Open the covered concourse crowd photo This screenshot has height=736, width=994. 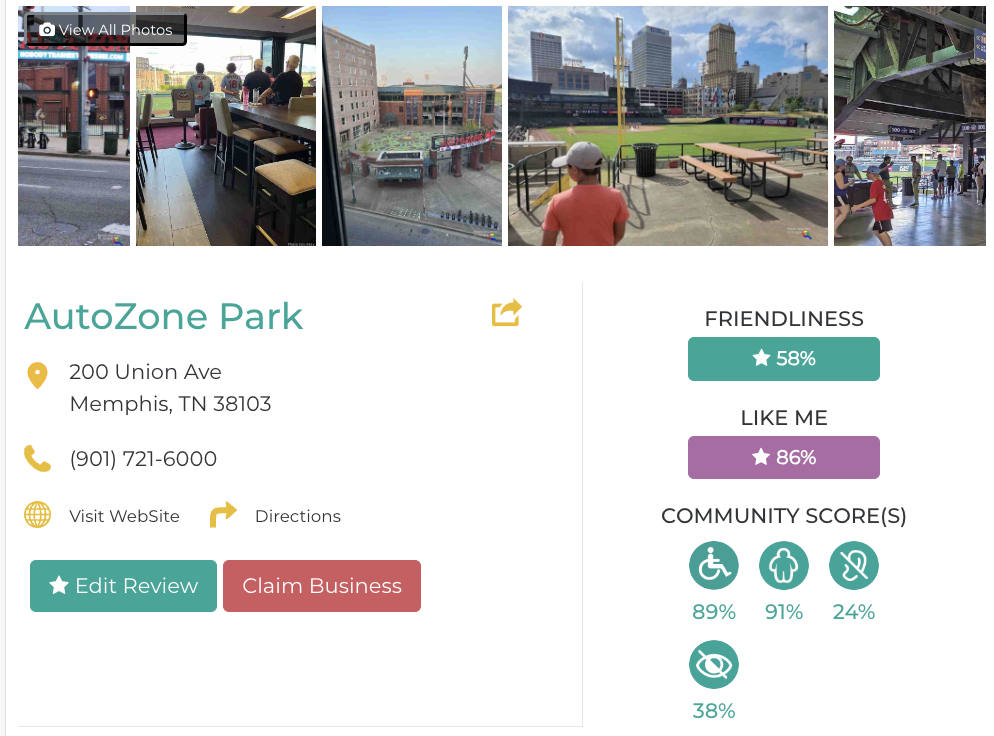[910, 126]
